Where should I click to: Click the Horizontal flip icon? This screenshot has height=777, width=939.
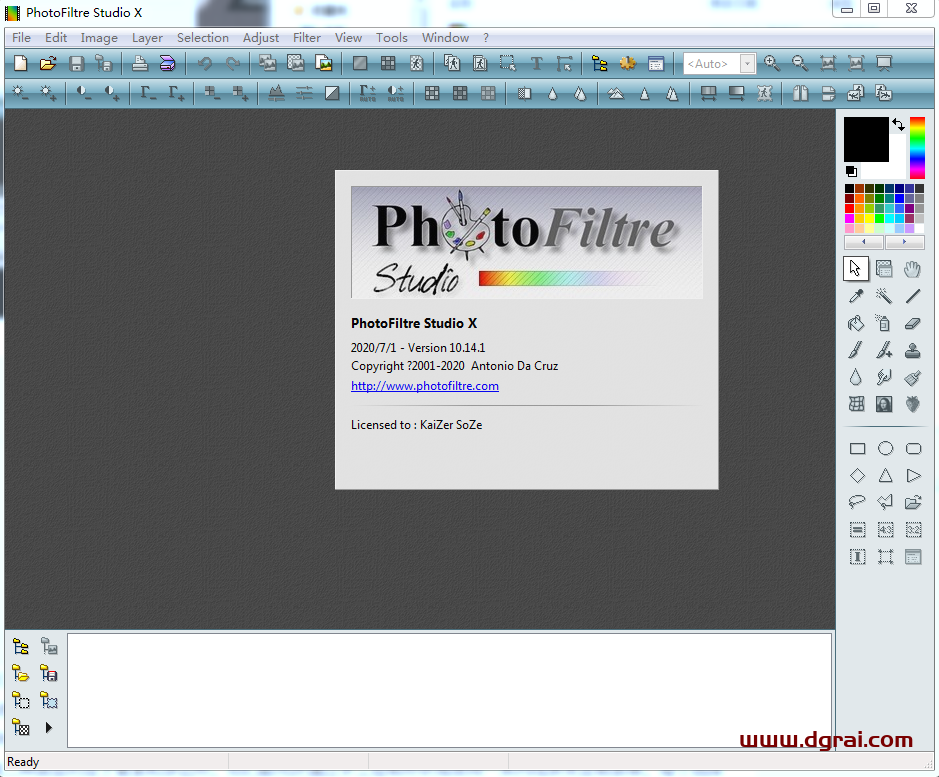coord(801,93)
